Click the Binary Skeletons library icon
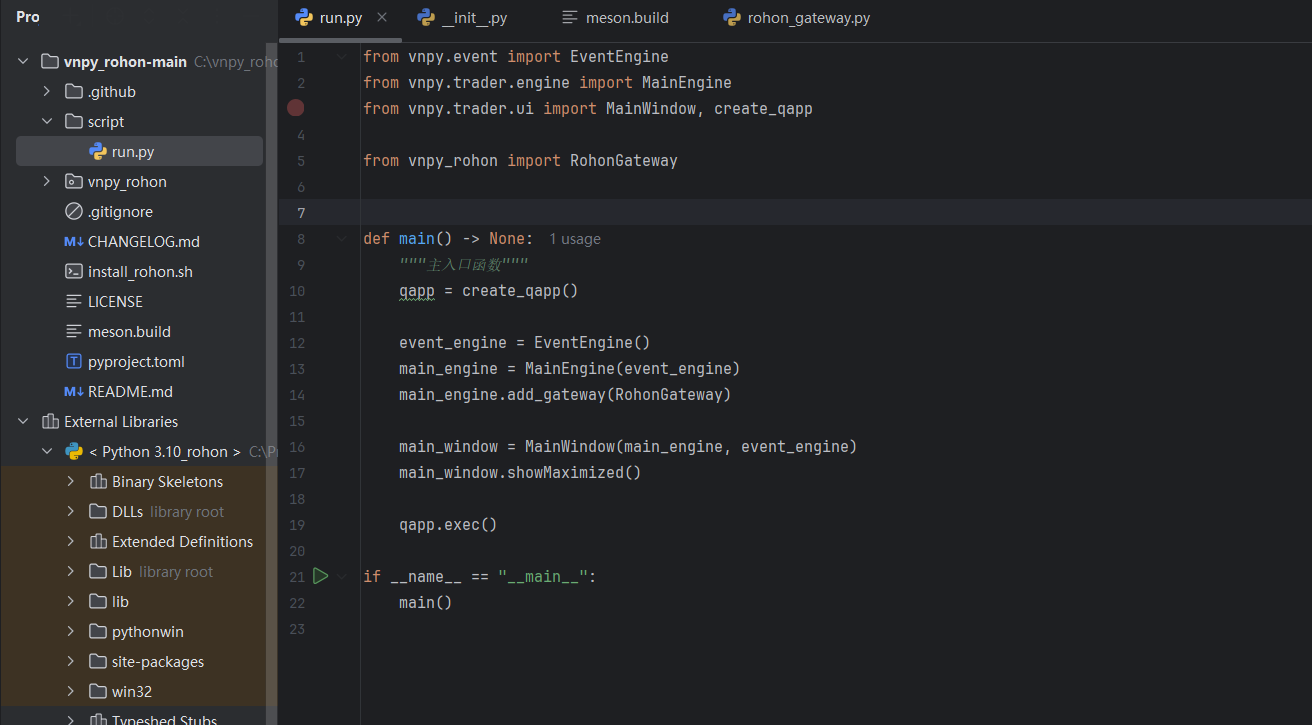This screenshot has height=725, width=1312. point(98,482)
